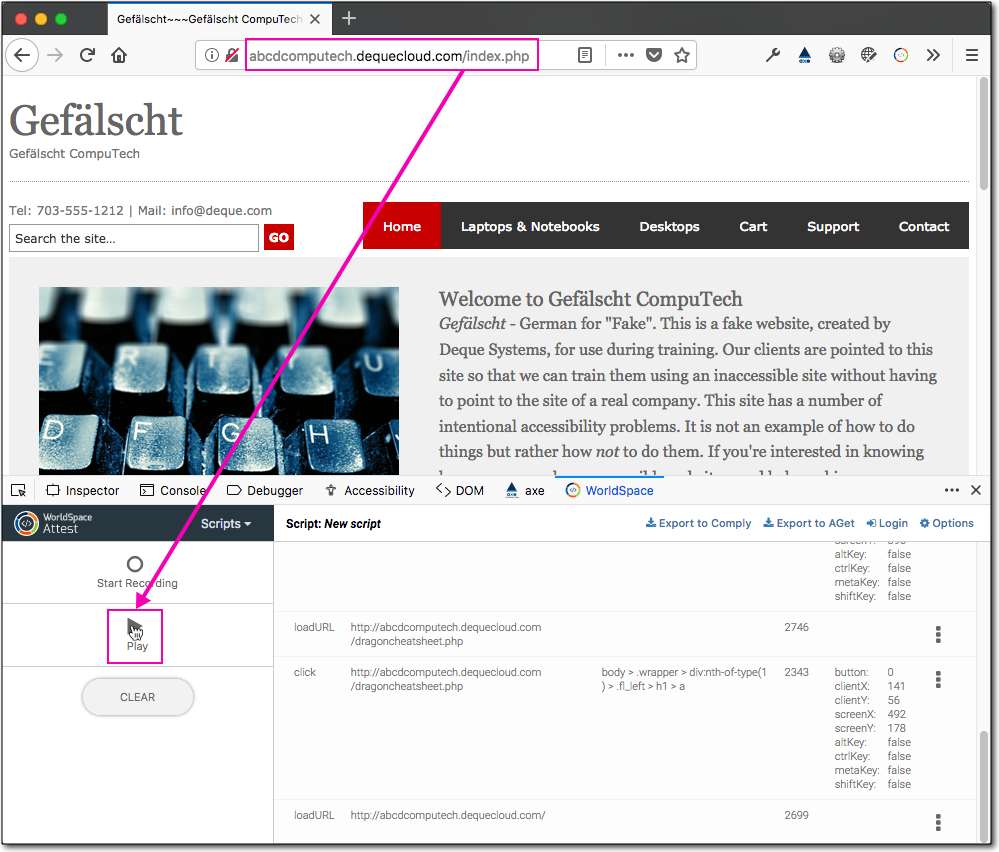Click the crossed-out insecure connection lock icon
The height and width of the screenshot is (852, 999).
pyautogui.click(x=232, y=55)
